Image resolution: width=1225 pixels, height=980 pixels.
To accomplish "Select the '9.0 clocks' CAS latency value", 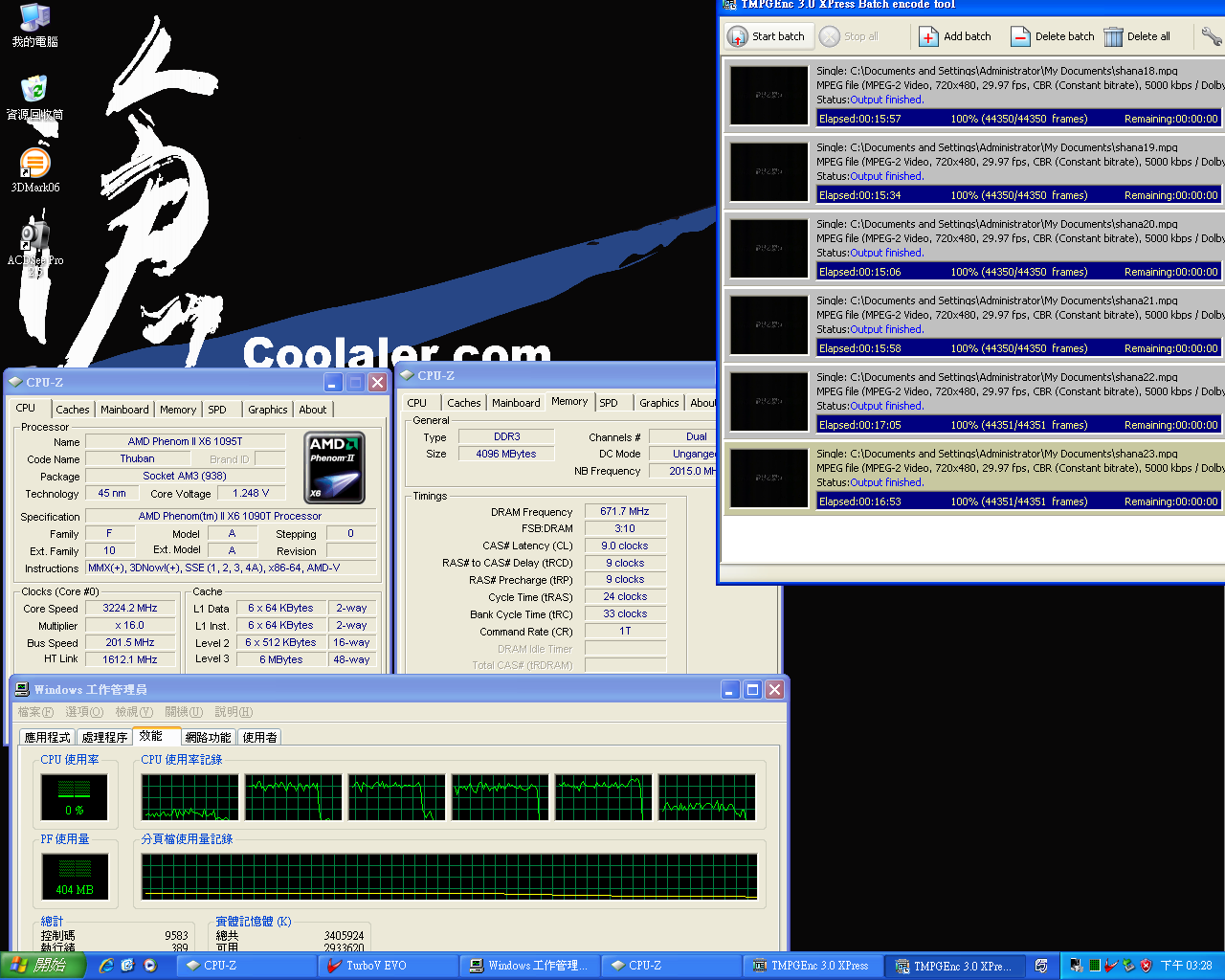I will coord(625,546).
